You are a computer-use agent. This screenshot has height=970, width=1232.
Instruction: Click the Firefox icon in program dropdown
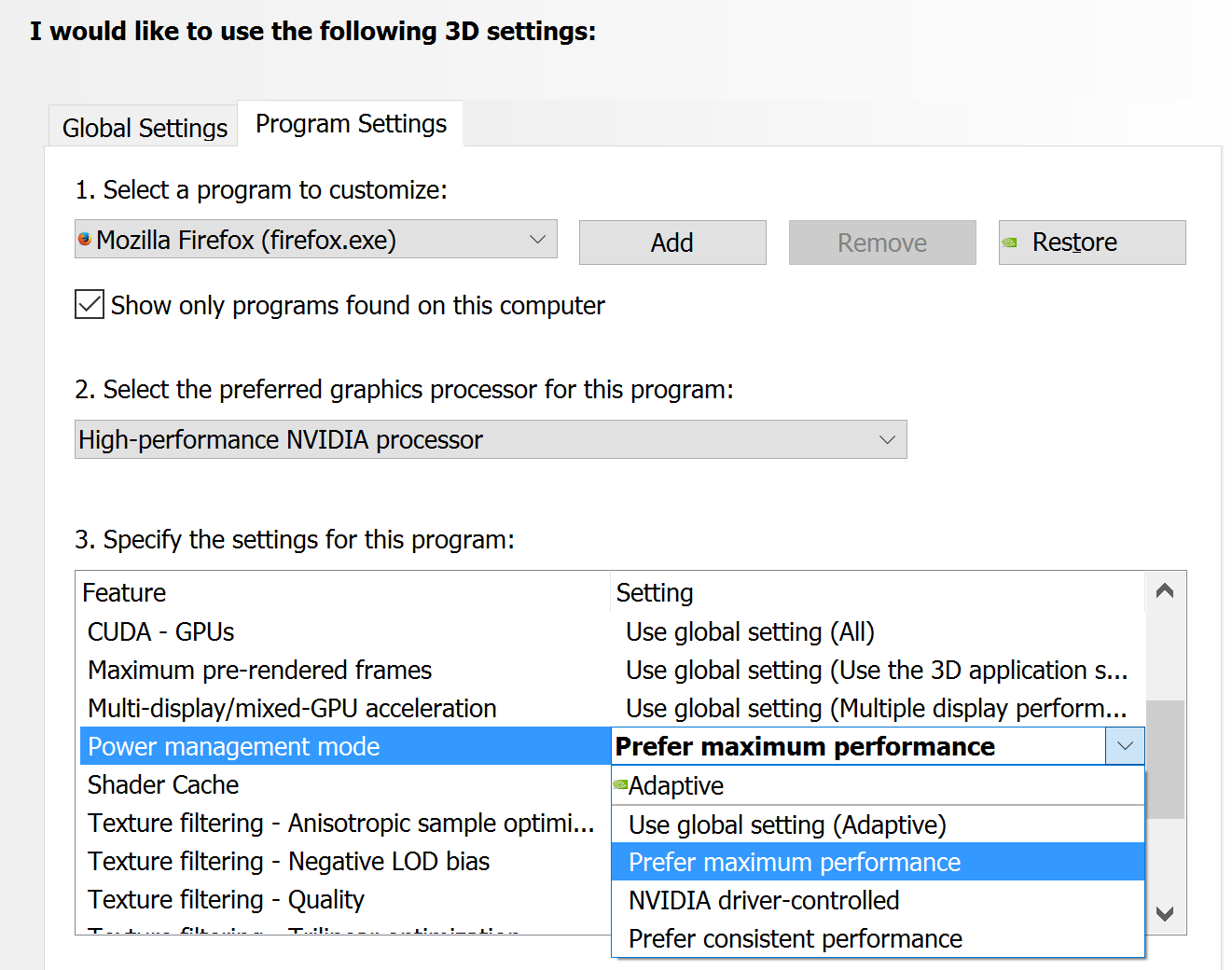(x=85, y=239)
